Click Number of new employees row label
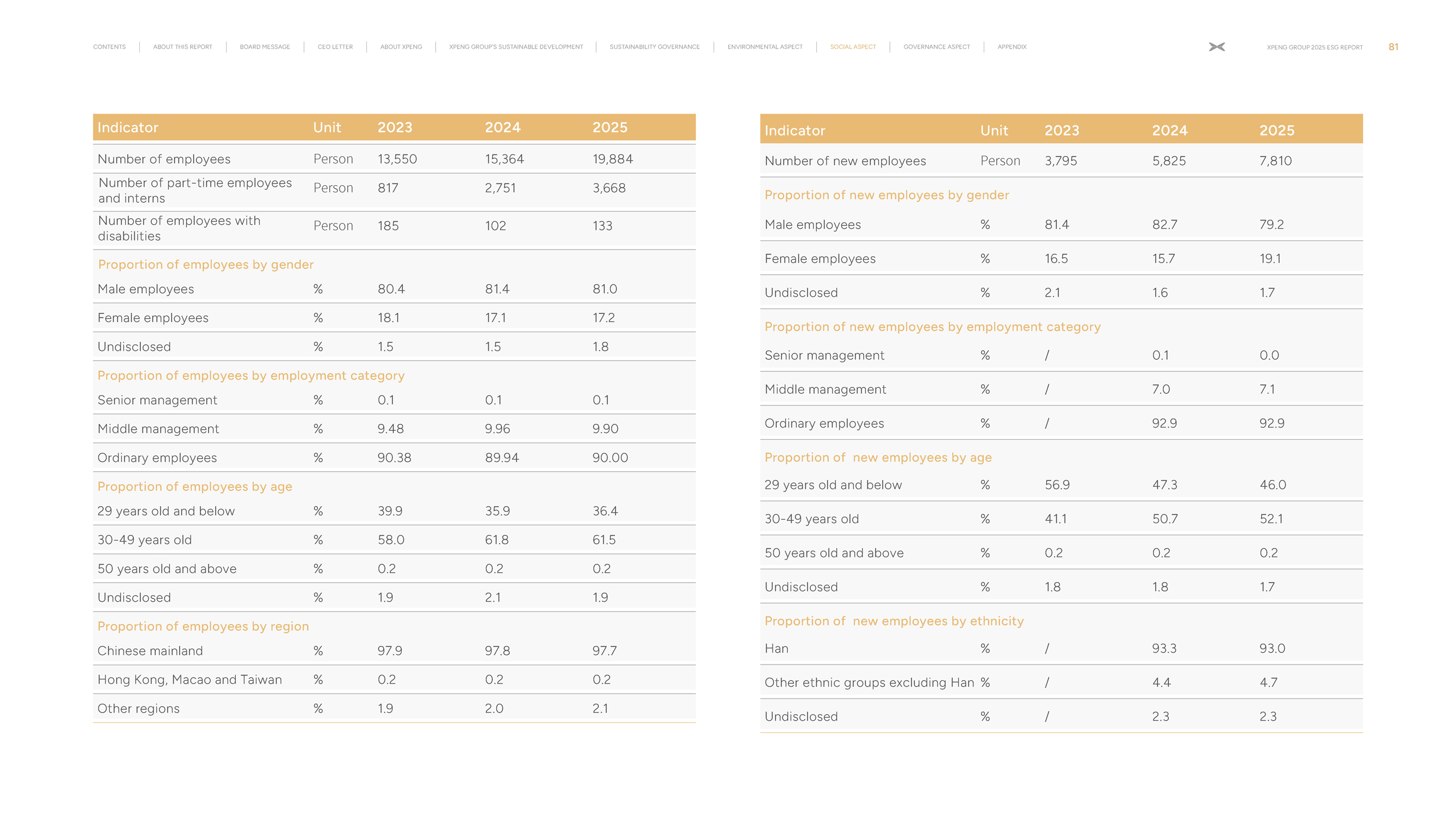 (x=845, y=161)
